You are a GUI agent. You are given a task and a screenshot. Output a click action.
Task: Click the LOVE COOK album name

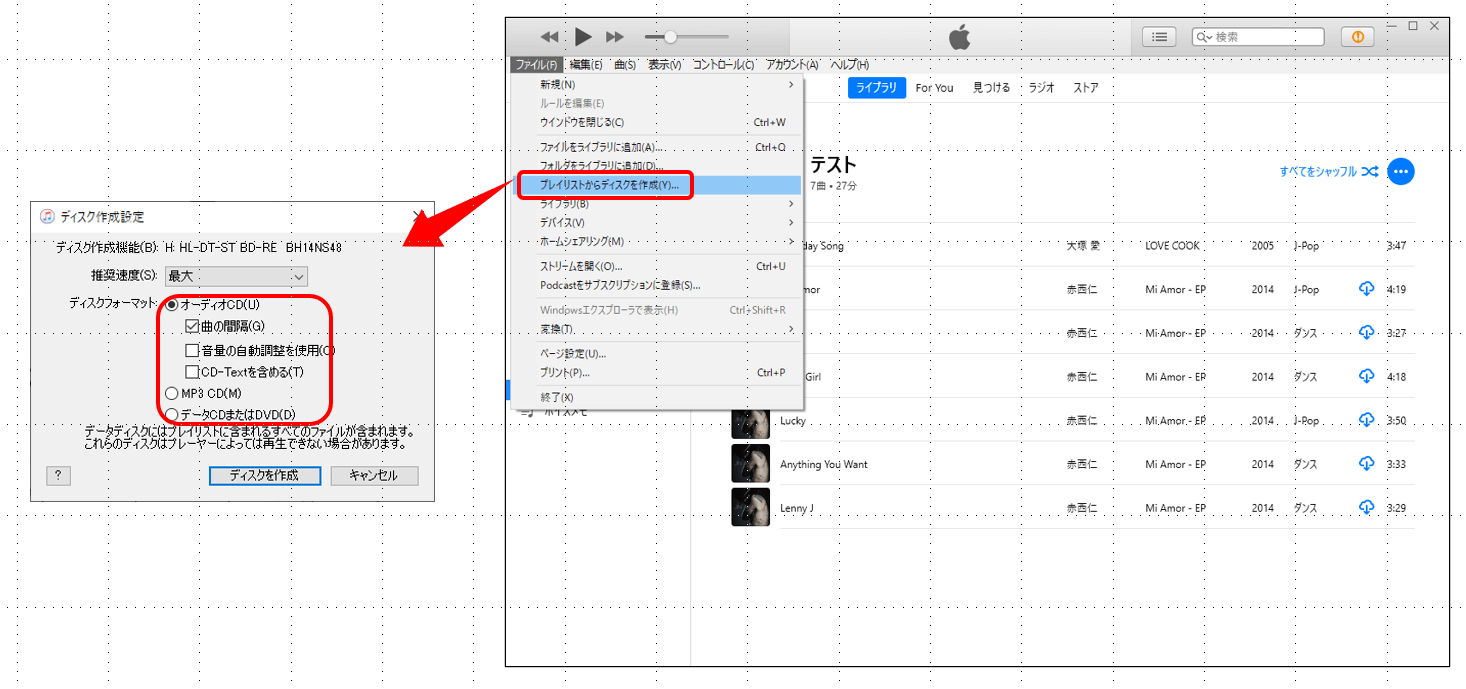[1173, 245]
